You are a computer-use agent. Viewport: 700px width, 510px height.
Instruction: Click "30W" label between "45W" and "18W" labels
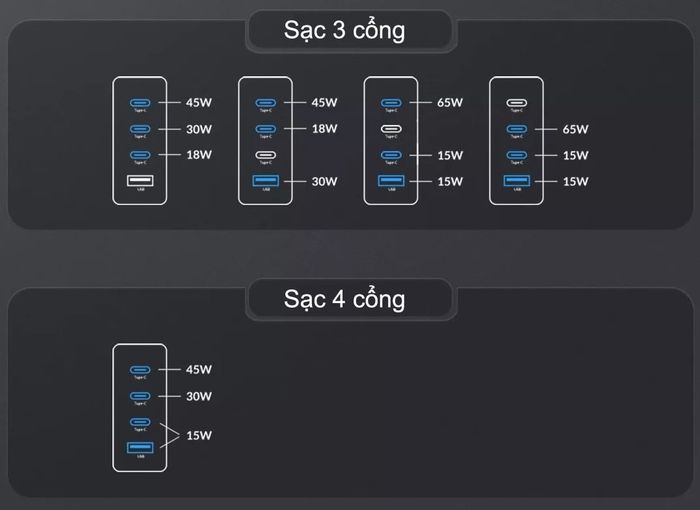click(199, 129)
